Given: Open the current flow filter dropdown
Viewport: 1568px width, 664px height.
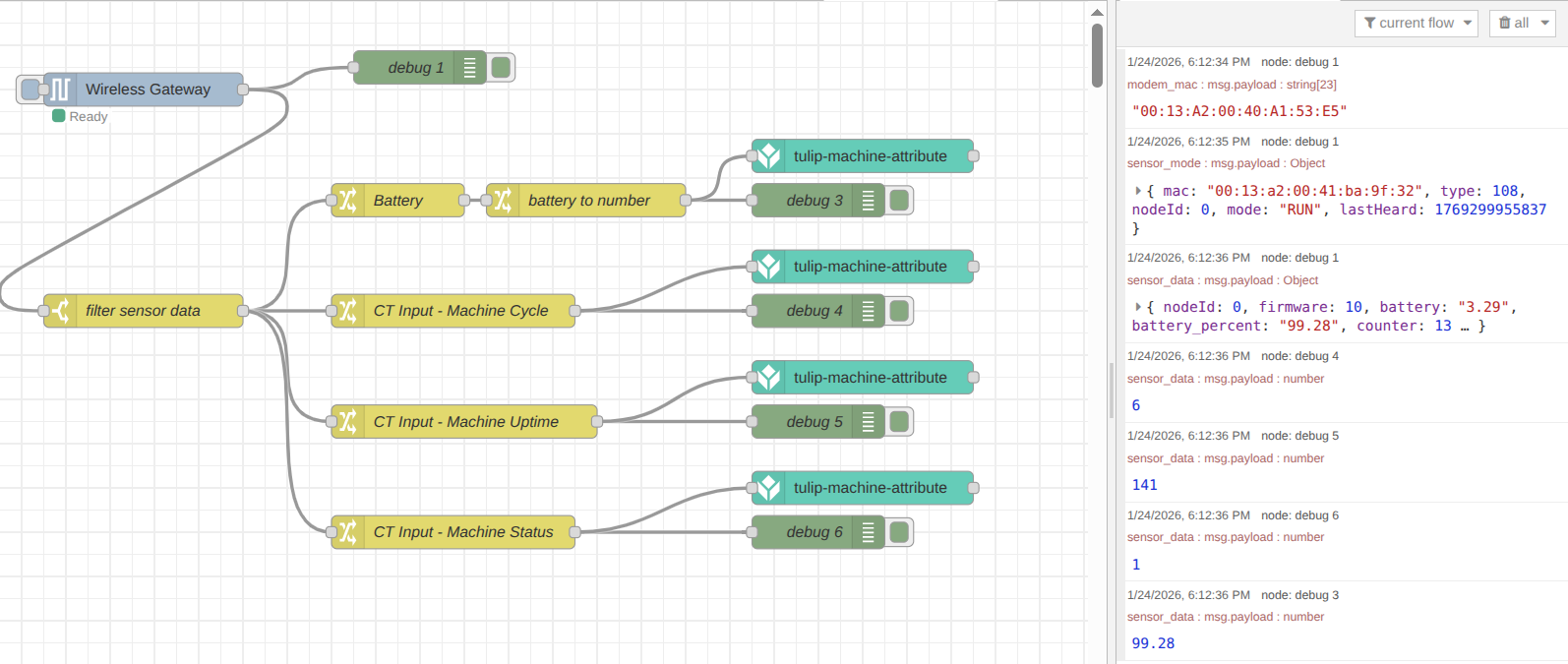Looking at the screenshot, I should (x=1416, y=23).
